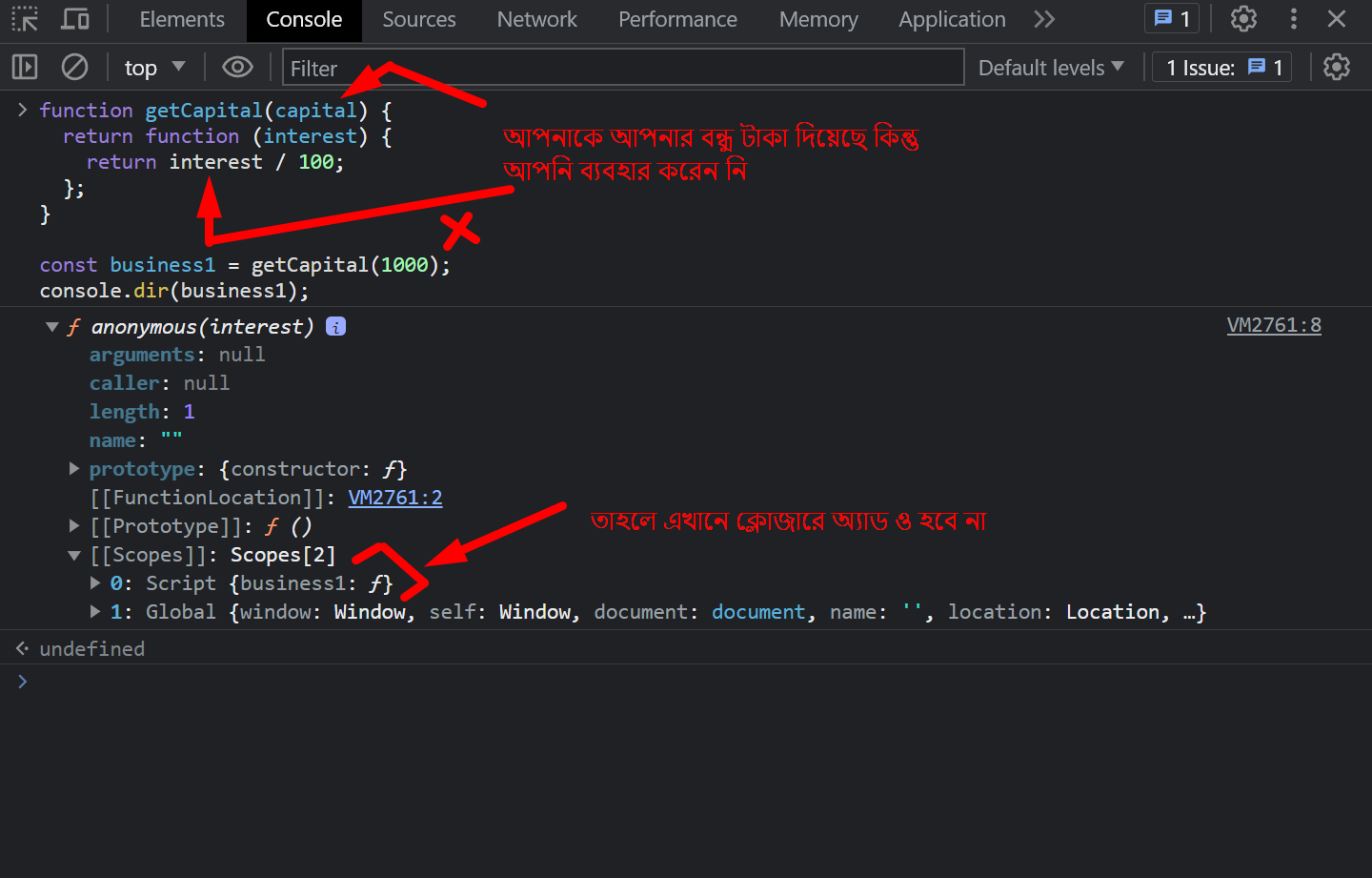1372x878 pixels.
Task: Close the DevTools panel
Action: click(x=1337, y=19)
